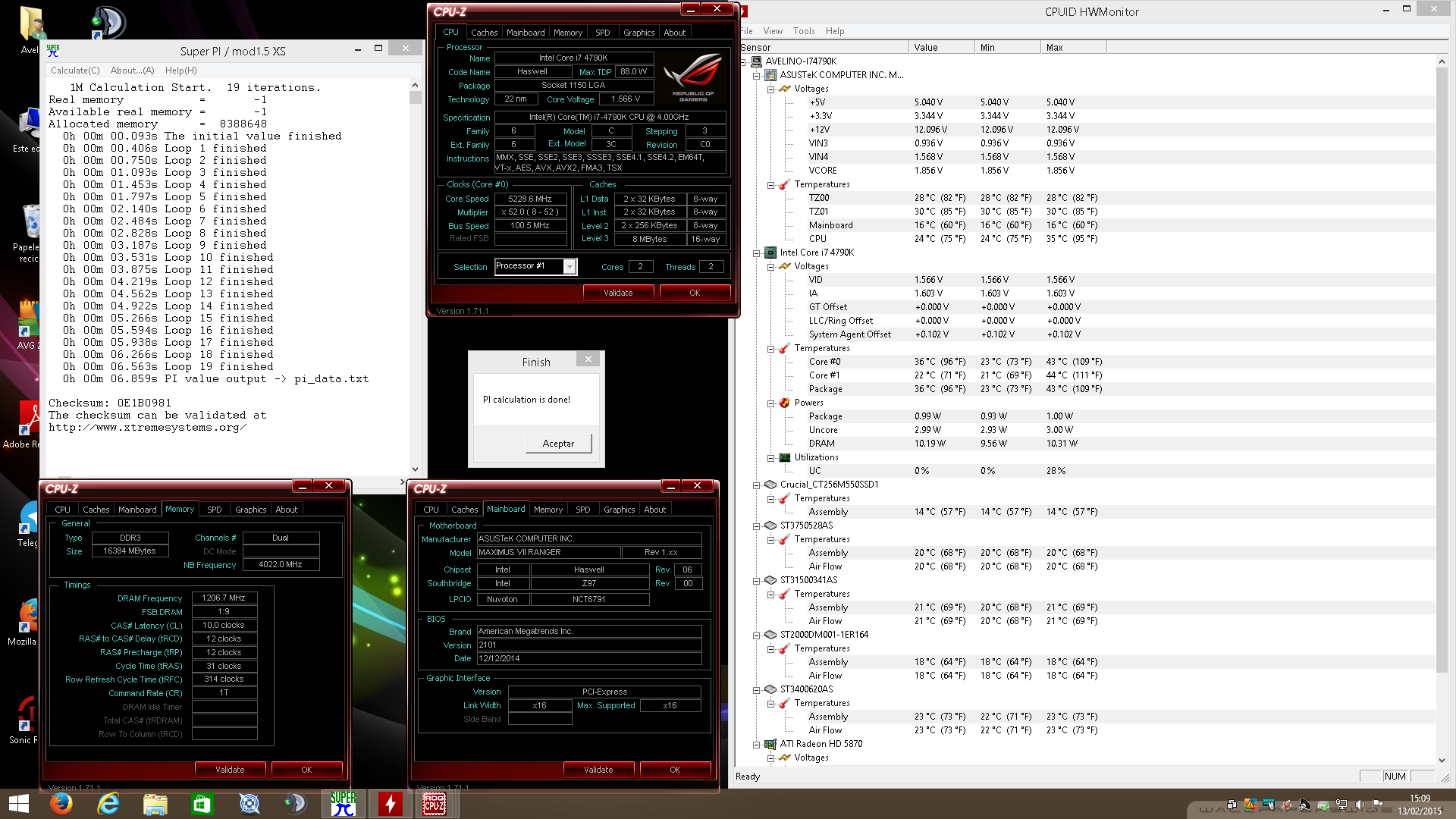Collapse the AVELINO-I74790K root node
Viewport: 1456px width, 819px height.
coord(742,61)
